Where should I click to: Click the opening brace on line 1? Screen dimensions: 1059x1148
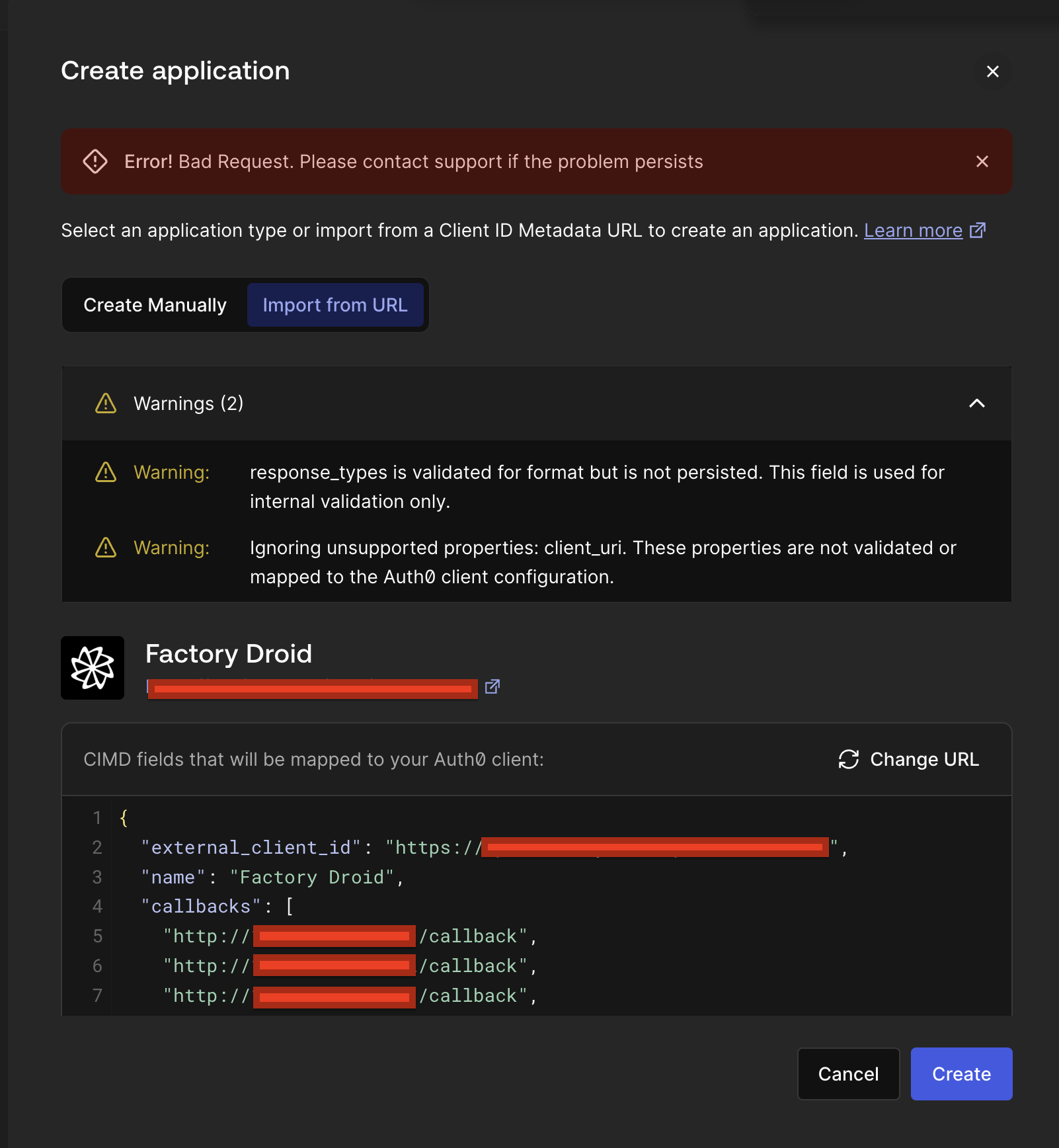click(x=124, y=818)
